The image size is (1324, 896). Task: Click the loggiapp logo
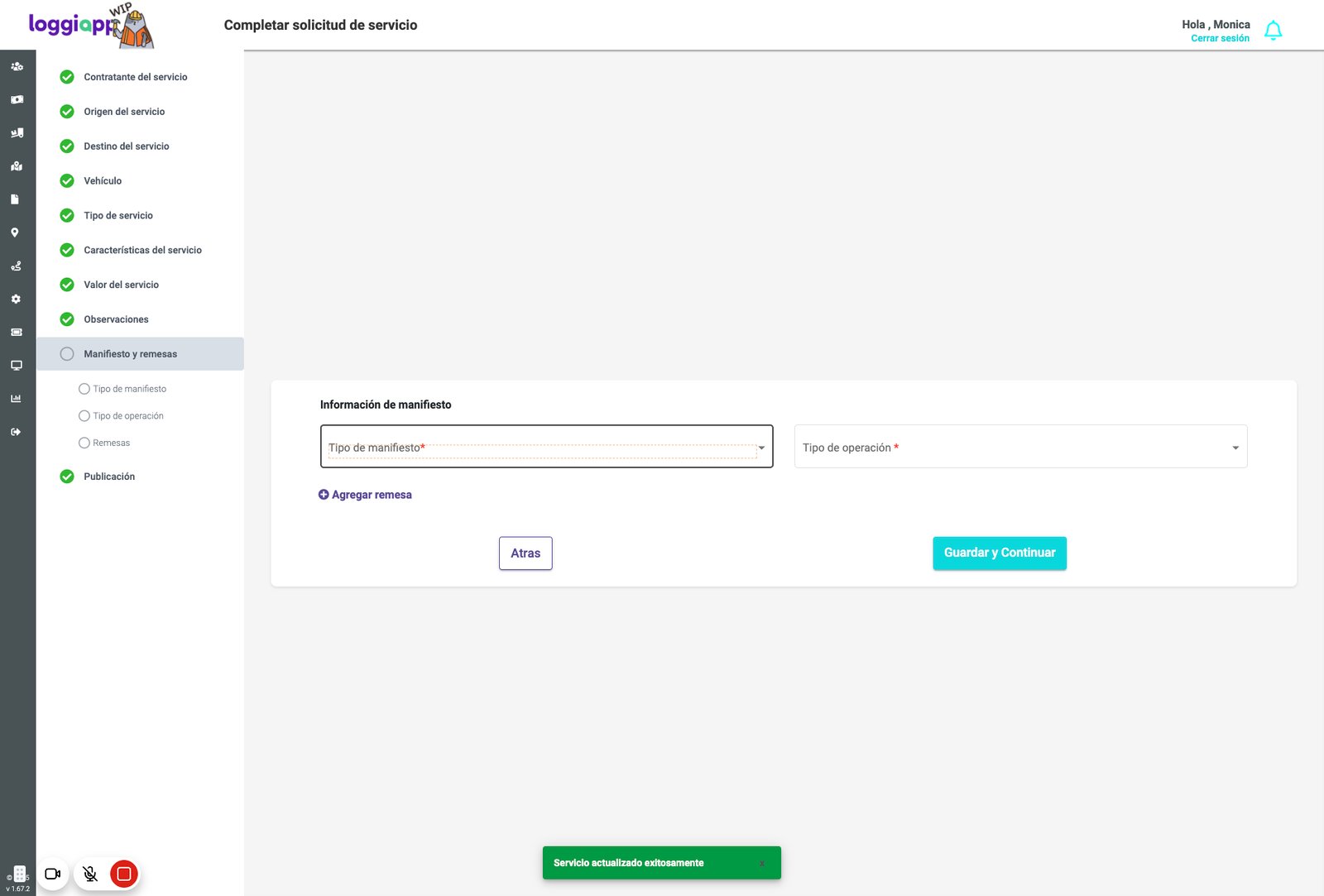(91, 26)
